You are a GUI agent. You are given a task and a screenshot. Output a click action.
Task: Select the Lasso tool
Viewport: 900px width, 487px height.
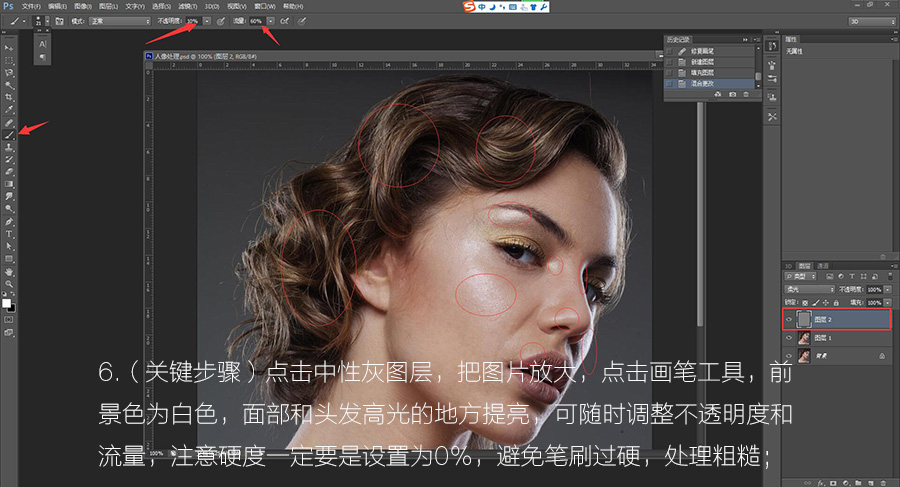[9, 72]
